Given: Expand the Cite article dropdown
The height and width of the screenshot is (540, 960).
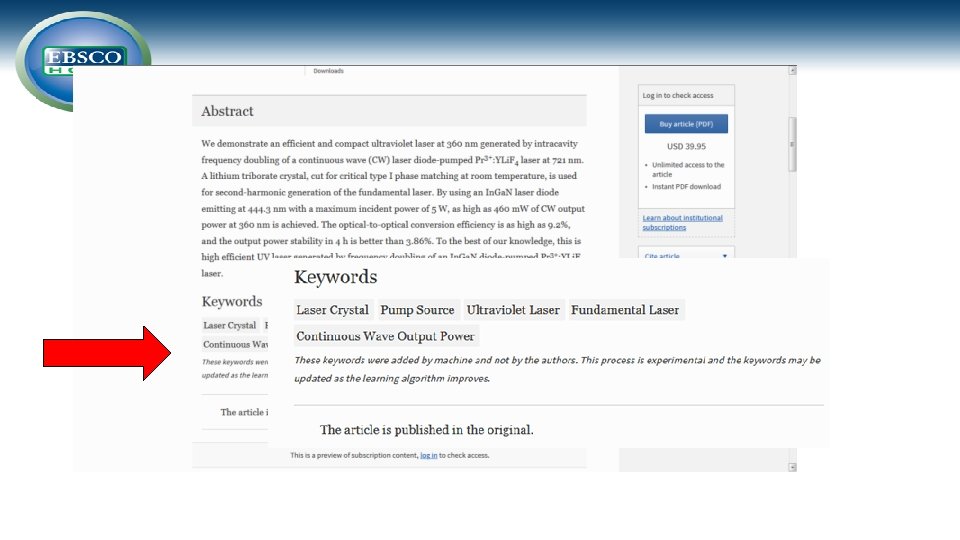Looking at the screenshot, I should (686, 255).
